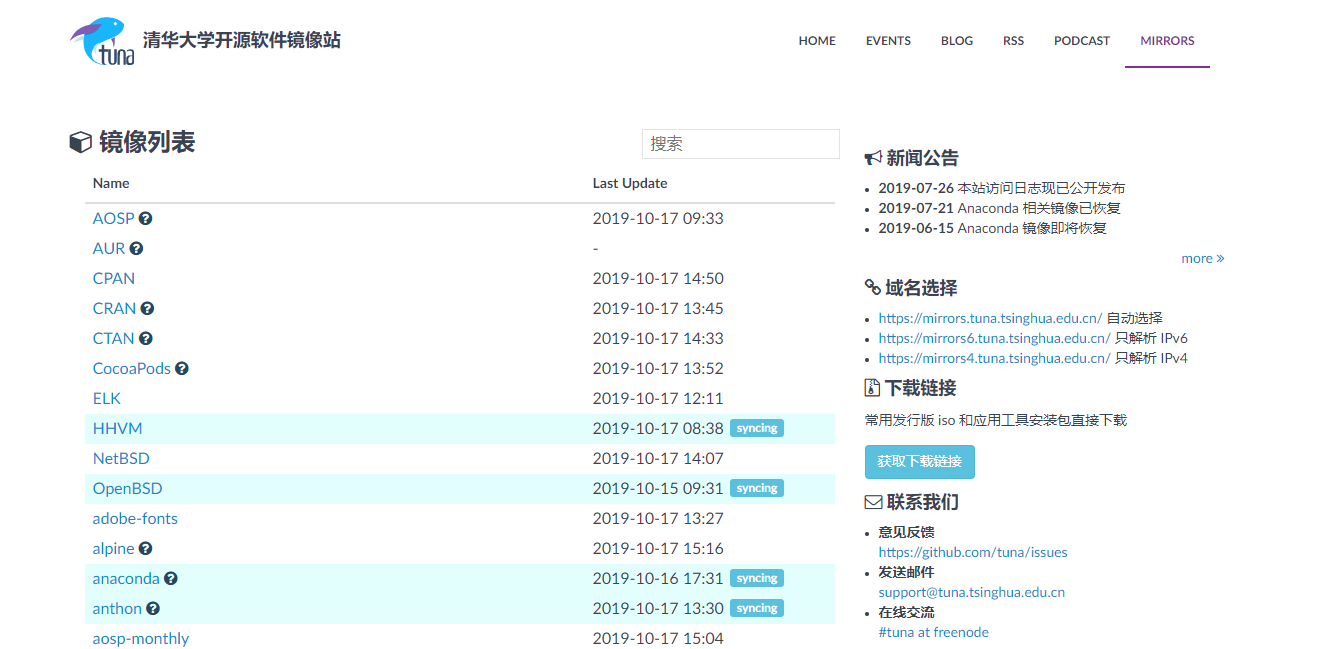Select the 2019-07-26 news announcement
Screen dimensions: 1324x649
point(1002,188)
